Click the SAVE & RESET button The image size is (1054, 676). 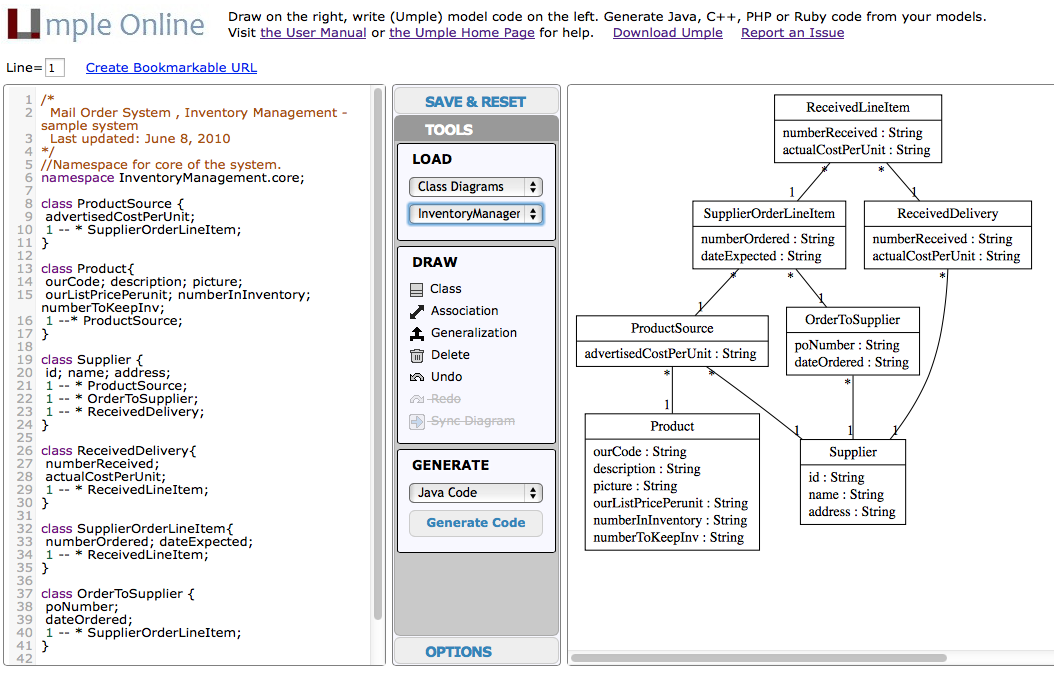(475, 101)
